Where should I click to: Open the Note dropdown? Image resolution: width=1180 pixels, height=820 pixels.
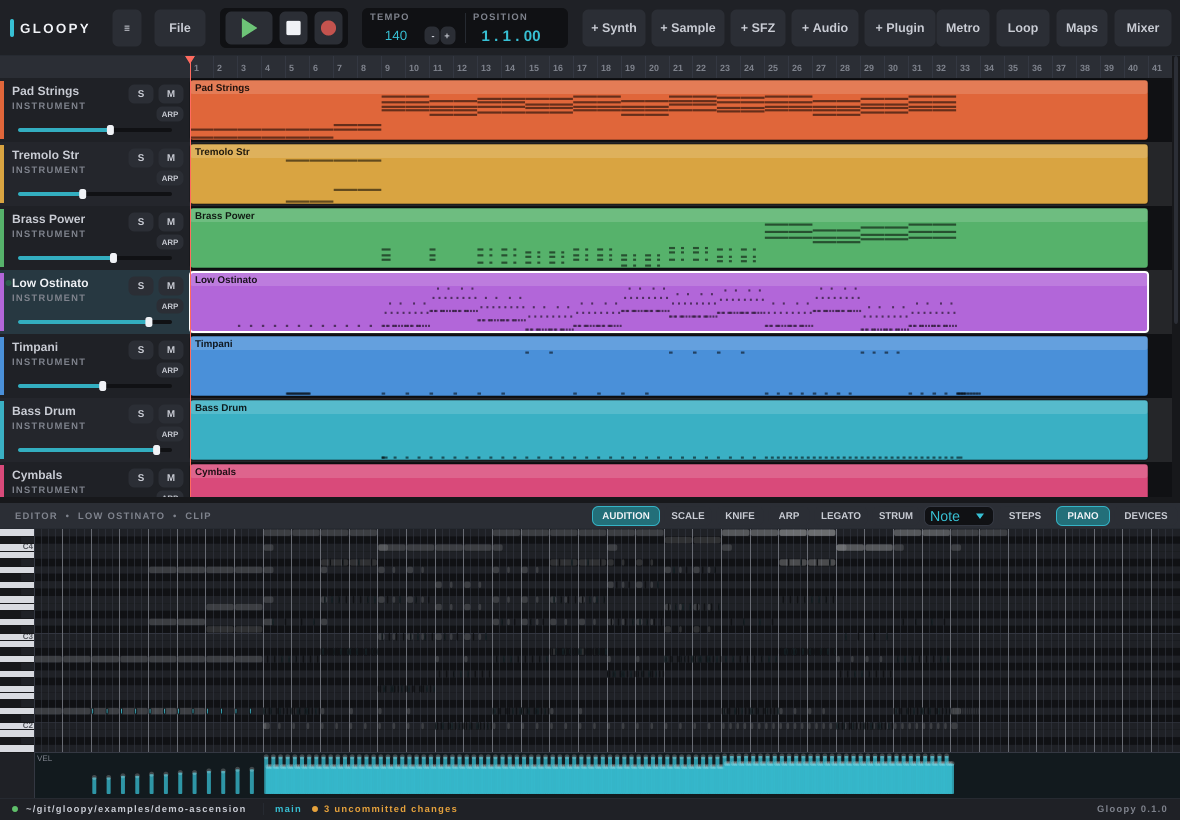point(959,516)
